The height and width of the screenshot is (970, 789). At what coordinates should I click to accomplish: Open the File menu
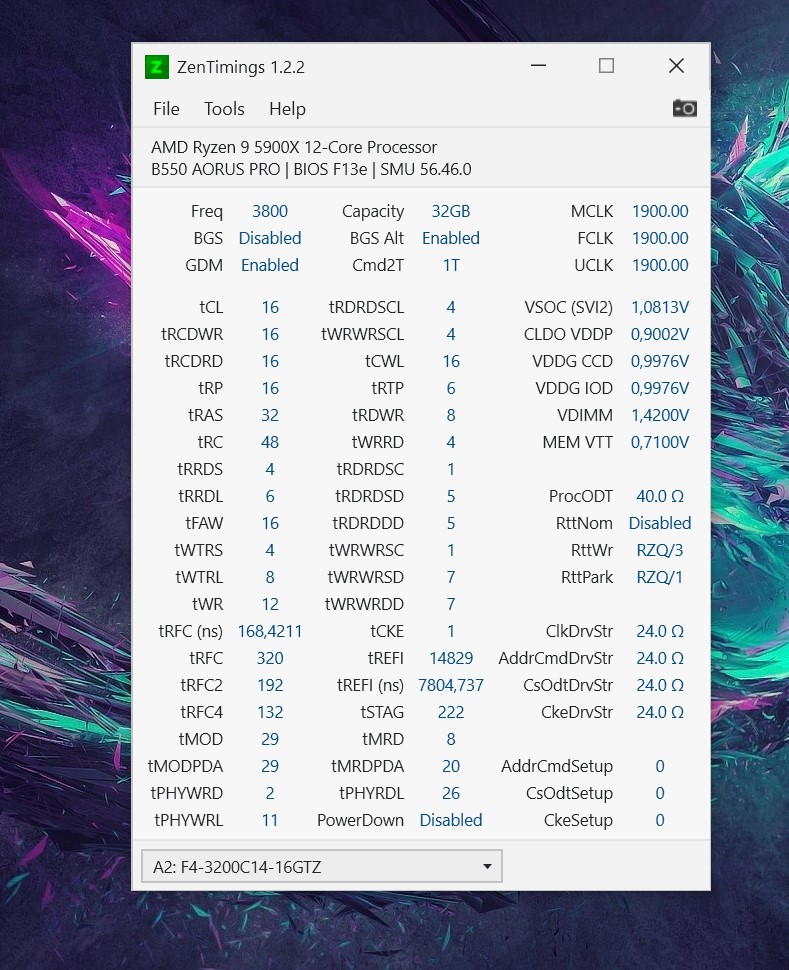click(166, 109)
